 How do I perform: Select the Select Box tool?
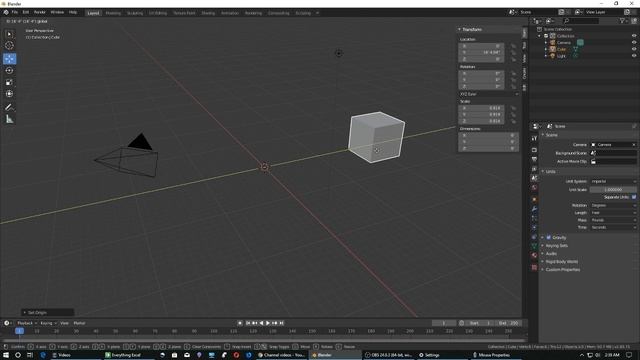click(9, 34)
